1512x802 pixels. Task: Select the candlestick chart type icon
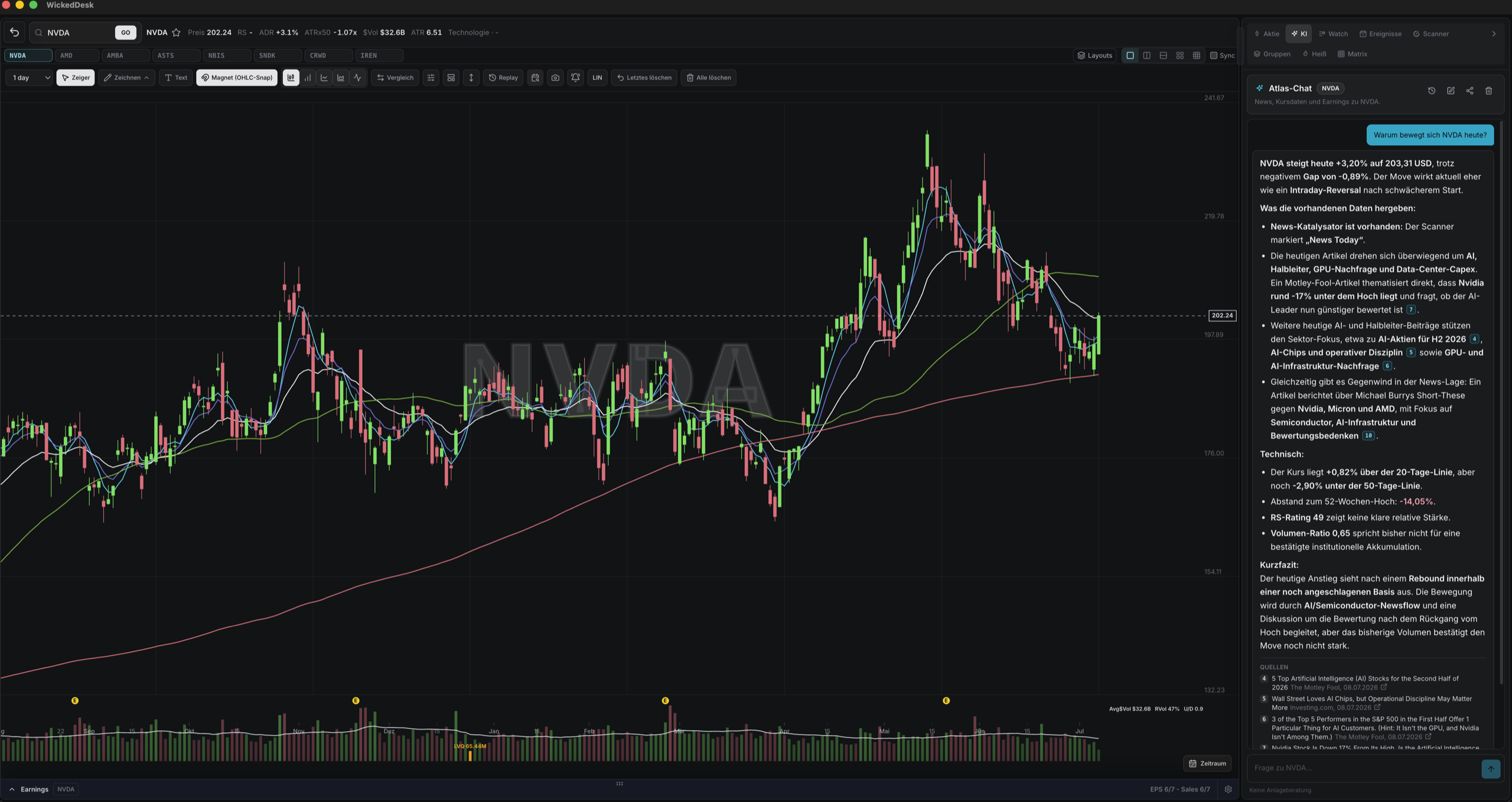(291, 77)
